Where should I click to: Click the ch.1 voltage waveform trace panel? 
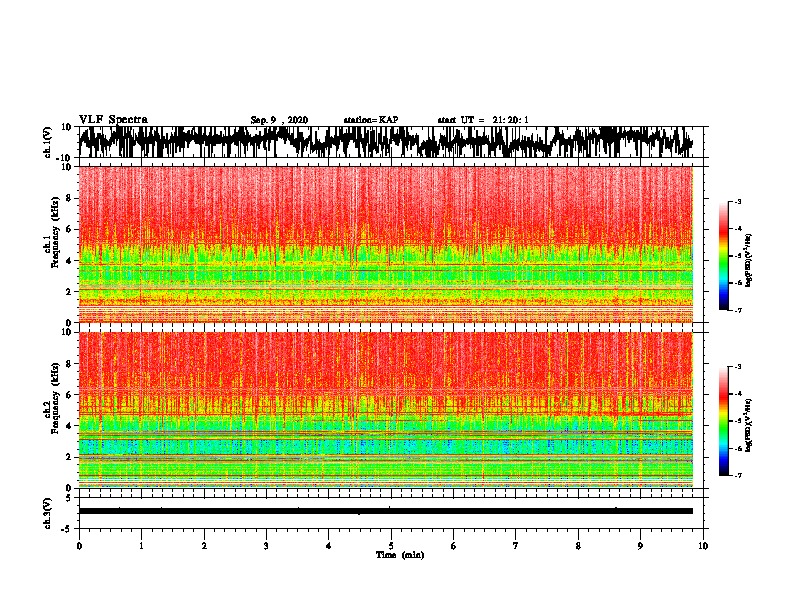coord(390,142)
